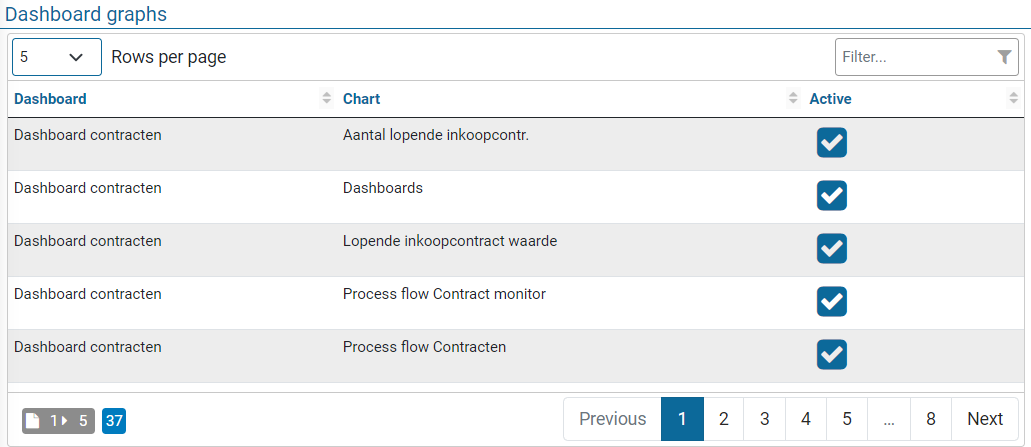
Task: Disable Active for Lopende inkoopcontract waarde
Action: click(x=831, y=249)
